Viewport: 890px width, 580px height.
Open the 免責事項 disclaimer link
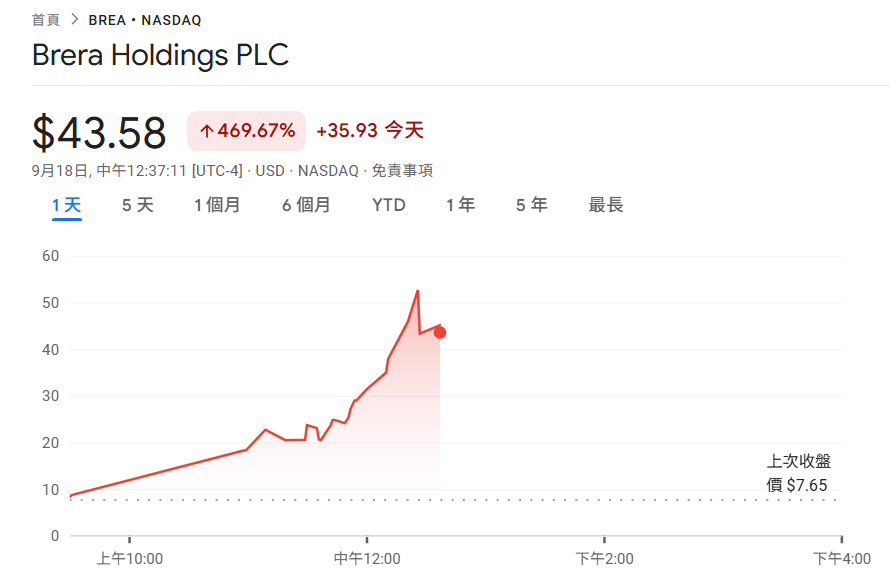(402, 171)
